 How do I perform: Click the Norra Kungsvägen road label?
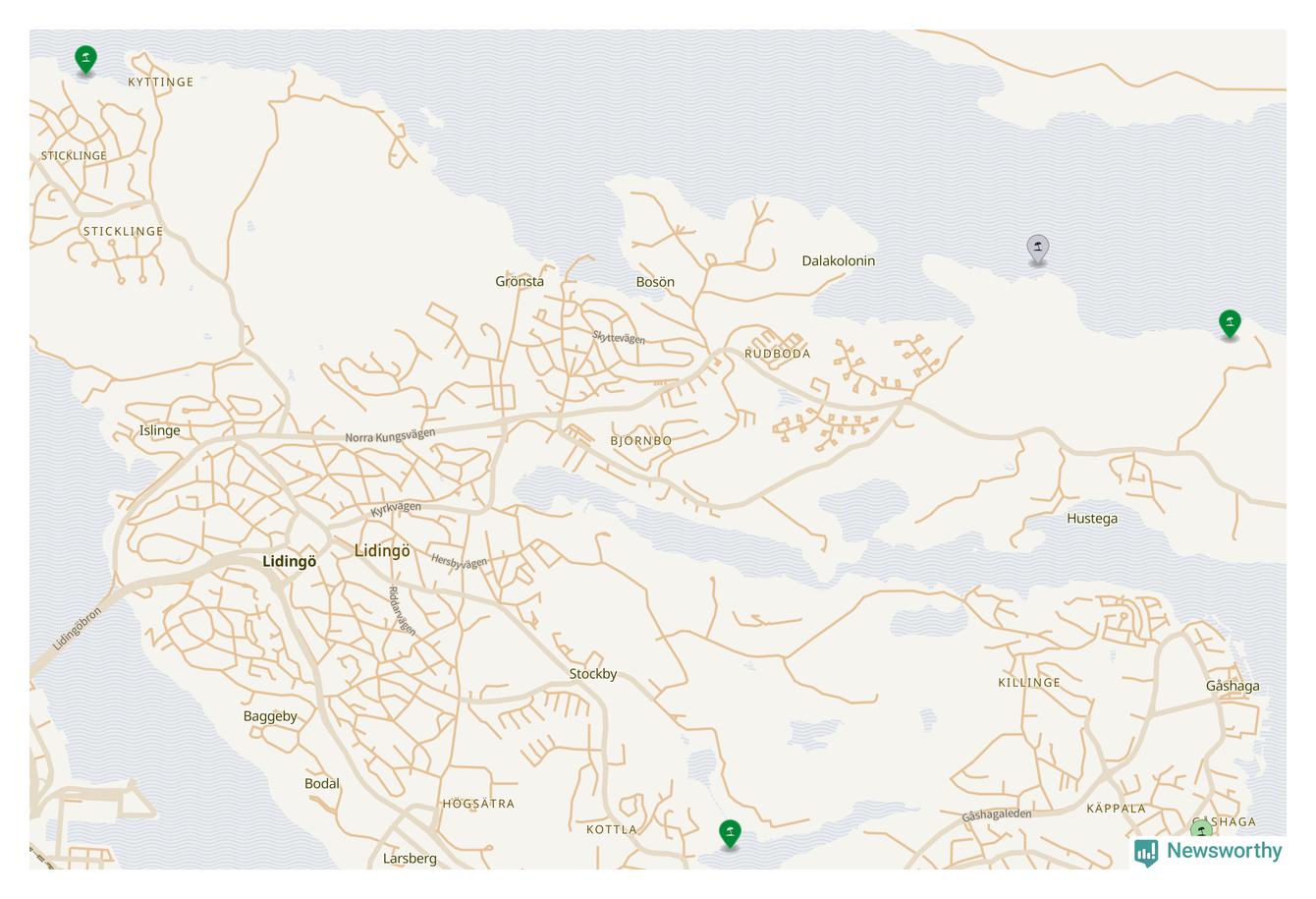click(390, 435)
